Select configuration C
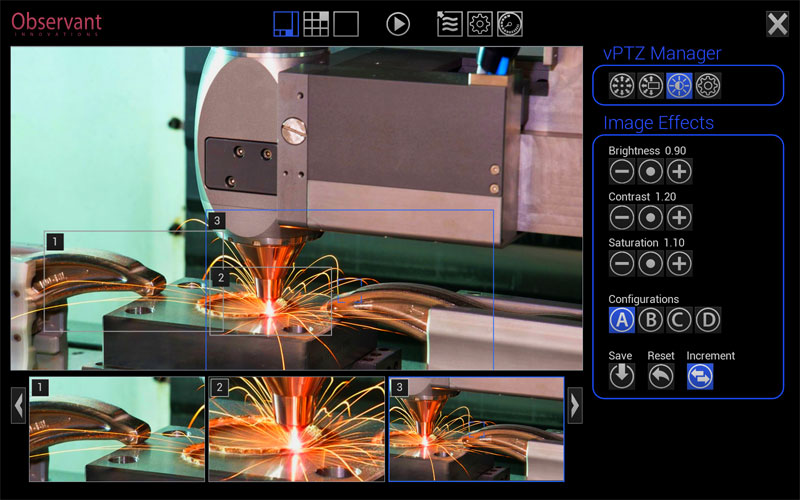This screenshot has width=800, height=500. coord(680,320)
